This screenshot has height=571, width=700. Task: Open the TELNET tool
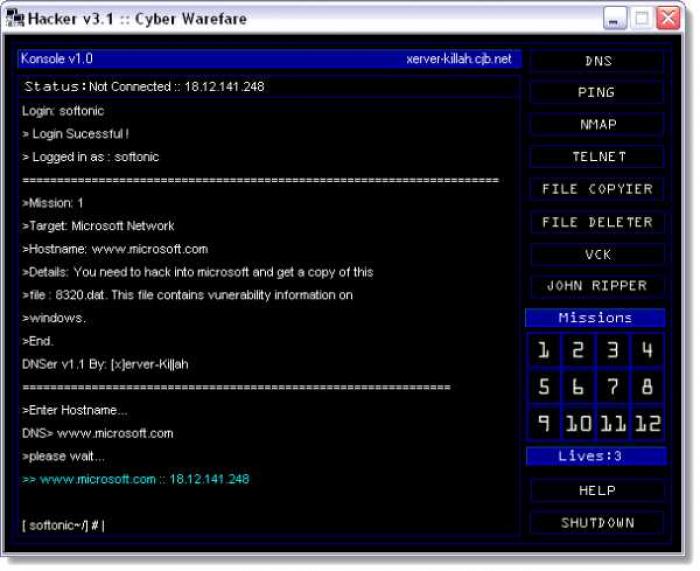597,157
